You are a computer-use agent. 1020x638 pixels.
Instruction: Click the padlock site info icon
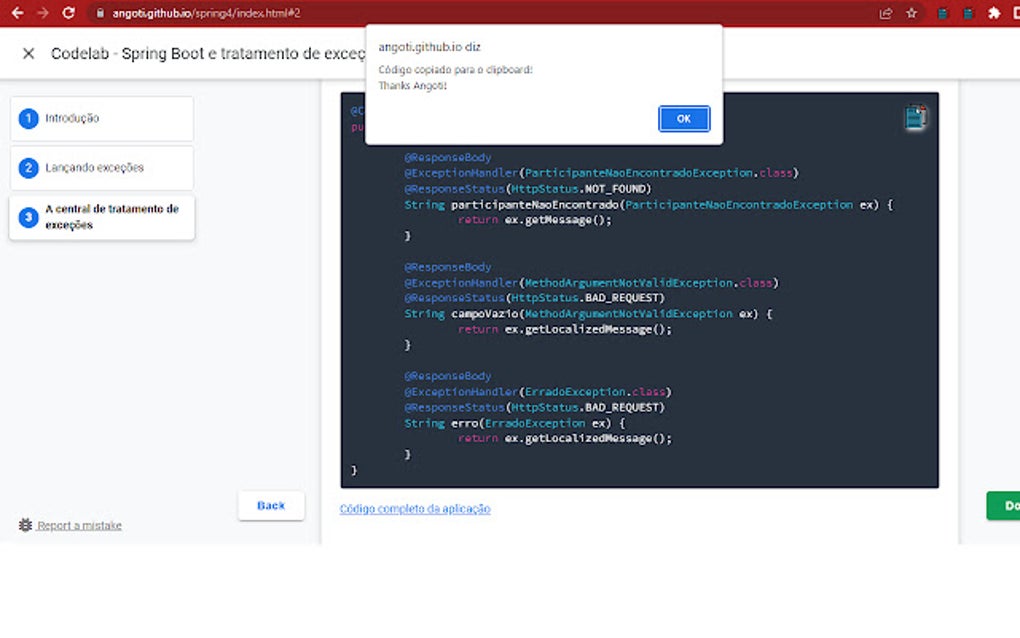click(100, 13)
